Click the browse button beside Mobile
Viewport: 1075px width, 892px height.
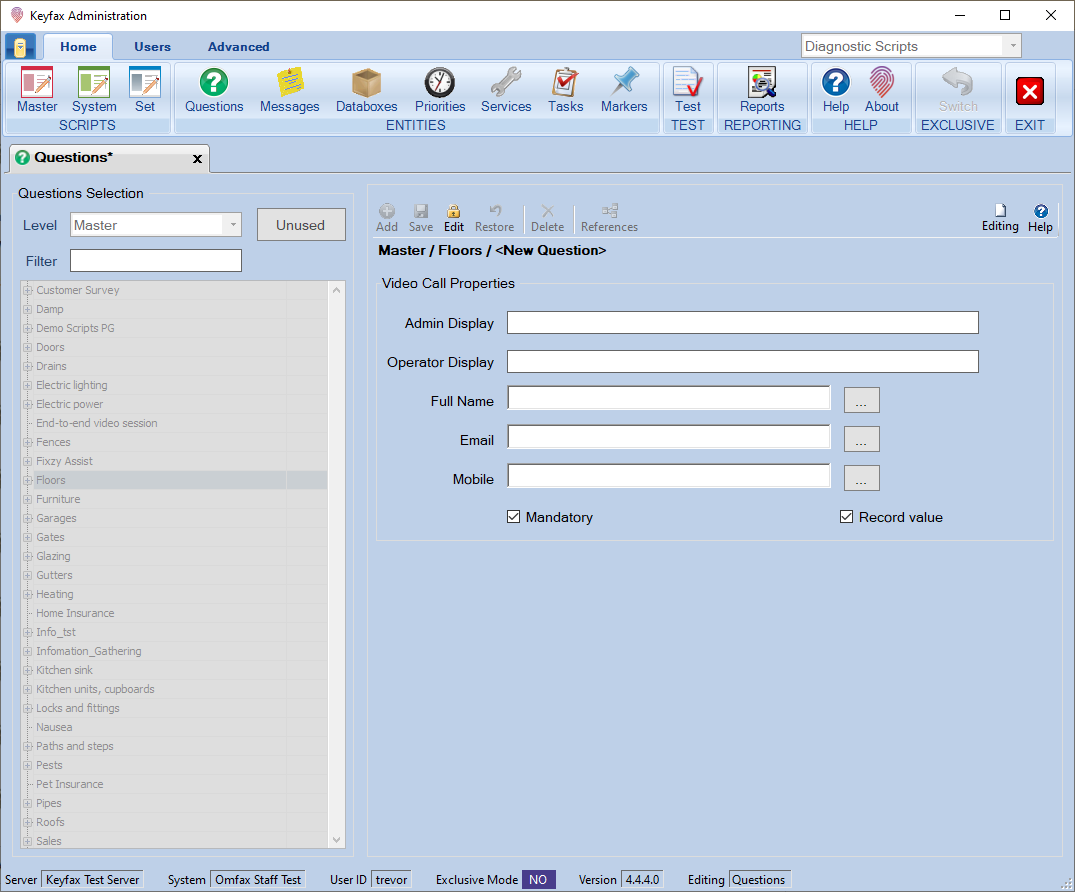click(861, 479)
